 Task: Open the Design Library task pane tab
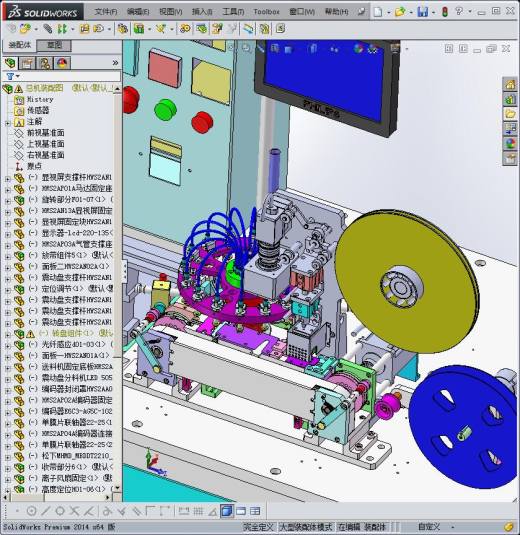[x=510, y=100]
